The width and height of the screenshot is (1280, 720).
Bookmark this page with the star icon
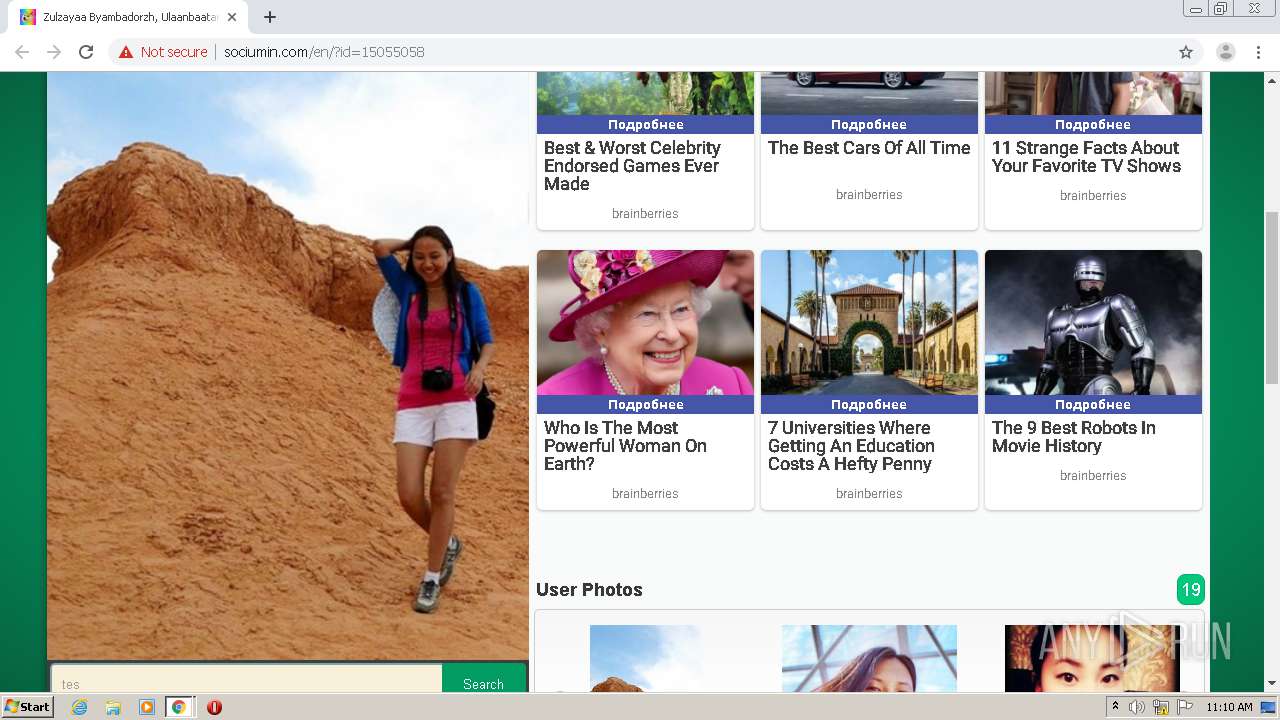tap(1186, 52)
